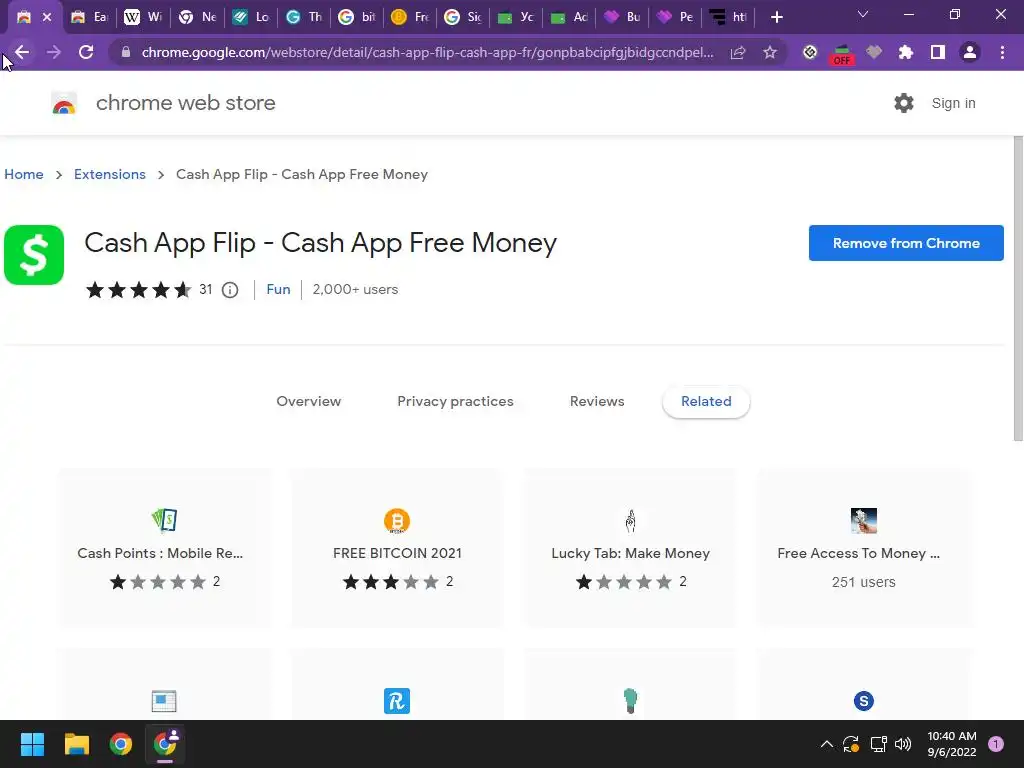This screenshot has height=768, width=1024.
Task: Click the share page icon in address bar
Action: coord(738,52)
